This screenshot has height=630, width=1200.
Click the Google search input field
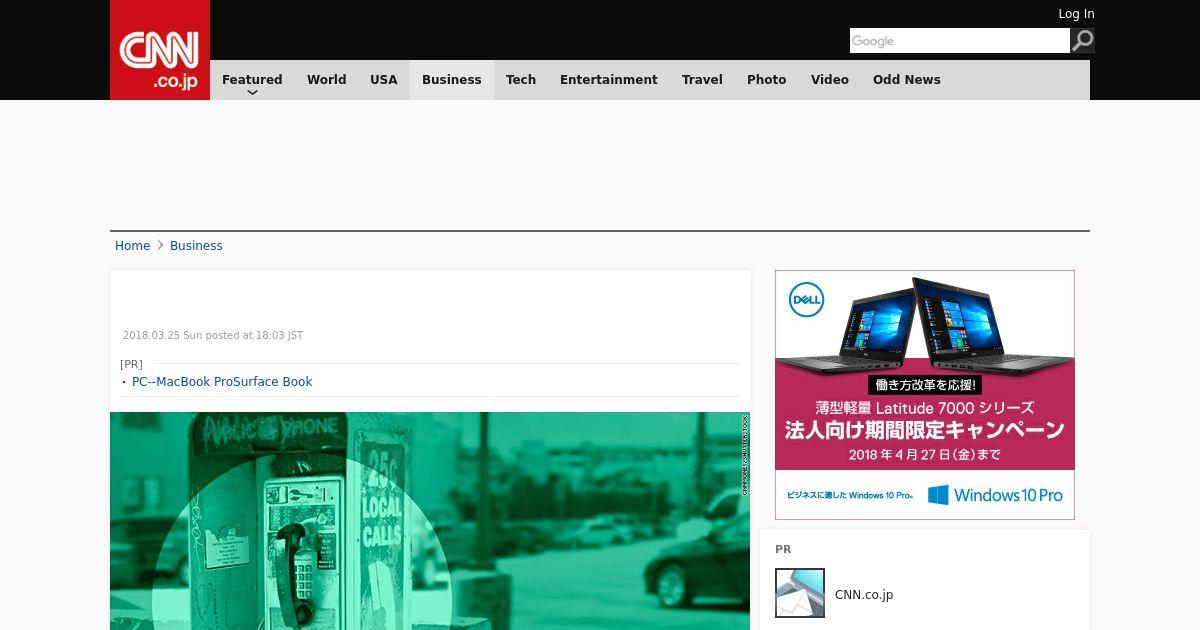coord(960,40)
